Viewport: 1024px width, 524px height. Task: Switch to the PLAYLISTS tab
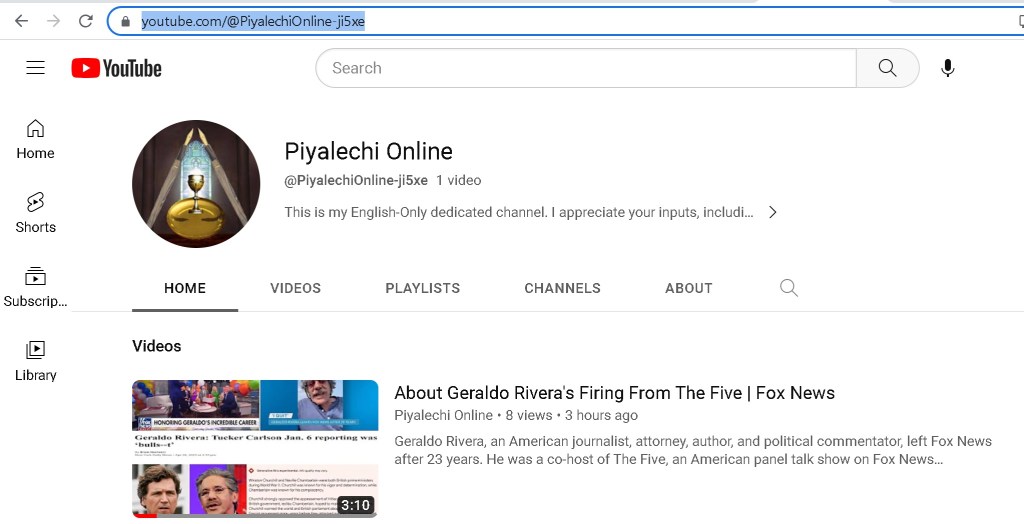[x=422, y=288]
